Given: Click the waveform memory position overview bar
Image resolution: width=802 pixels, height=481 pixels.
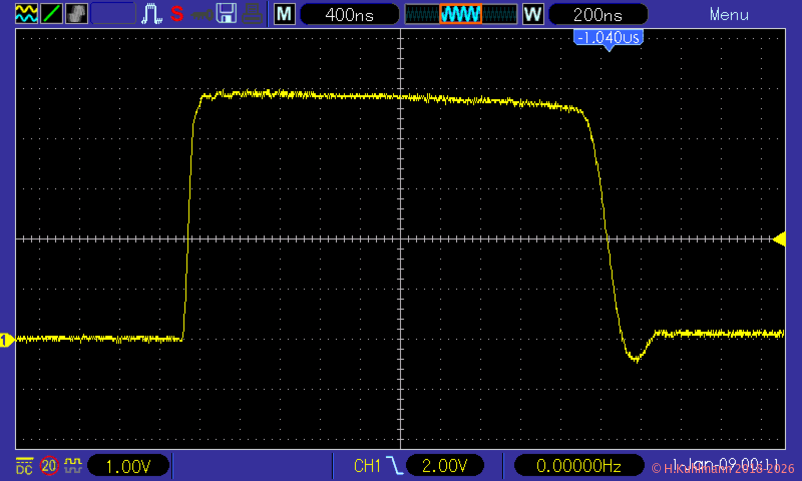Looking at the screenshot, I should [x=460, y=14].
